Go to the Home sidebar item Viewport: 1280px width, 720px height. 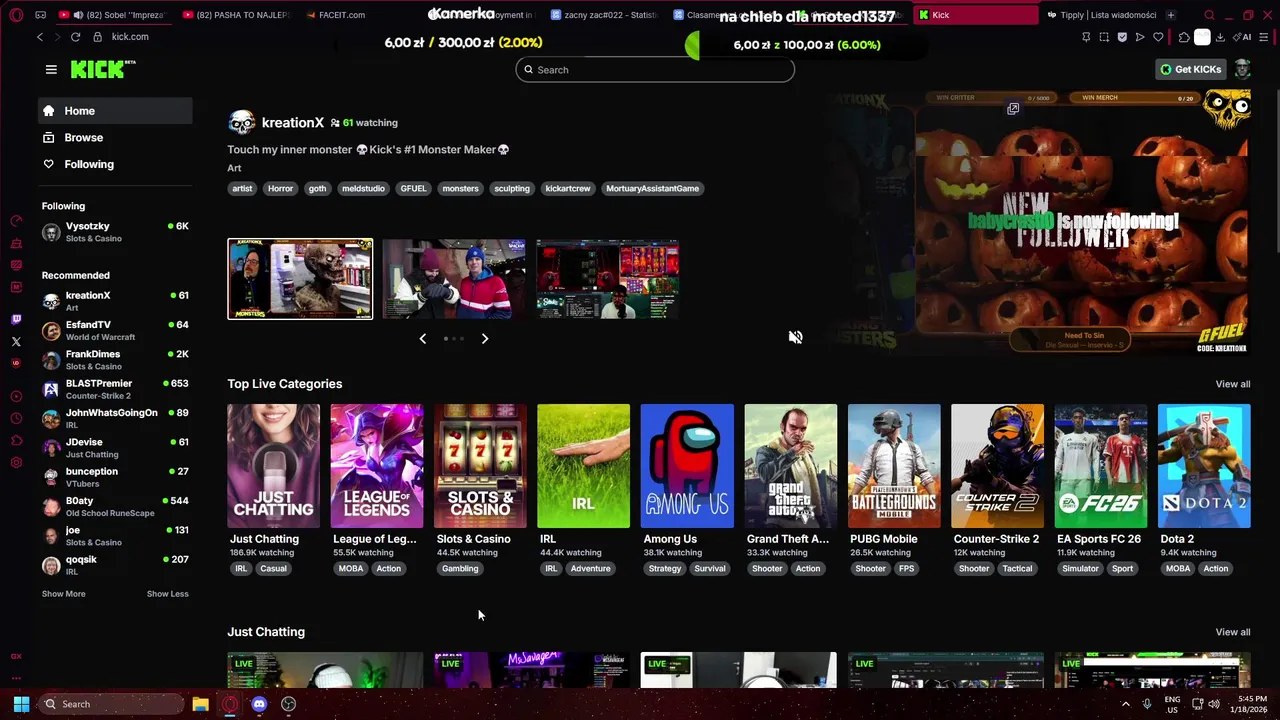click(115, 111)
